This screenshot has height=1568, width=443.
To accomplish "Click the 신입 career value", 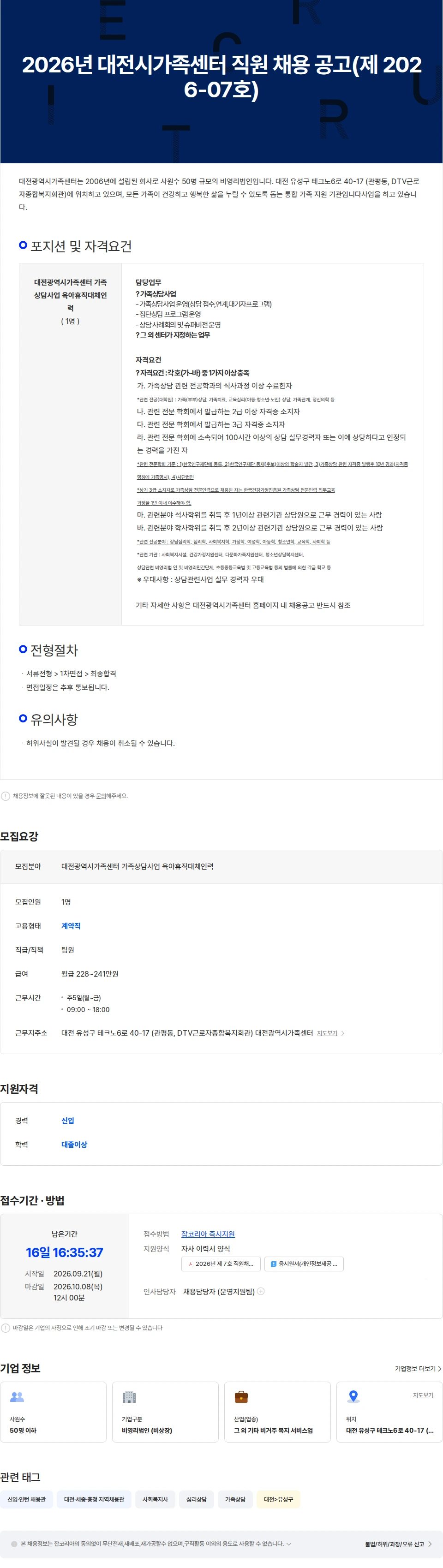I will pos(67,1120).
